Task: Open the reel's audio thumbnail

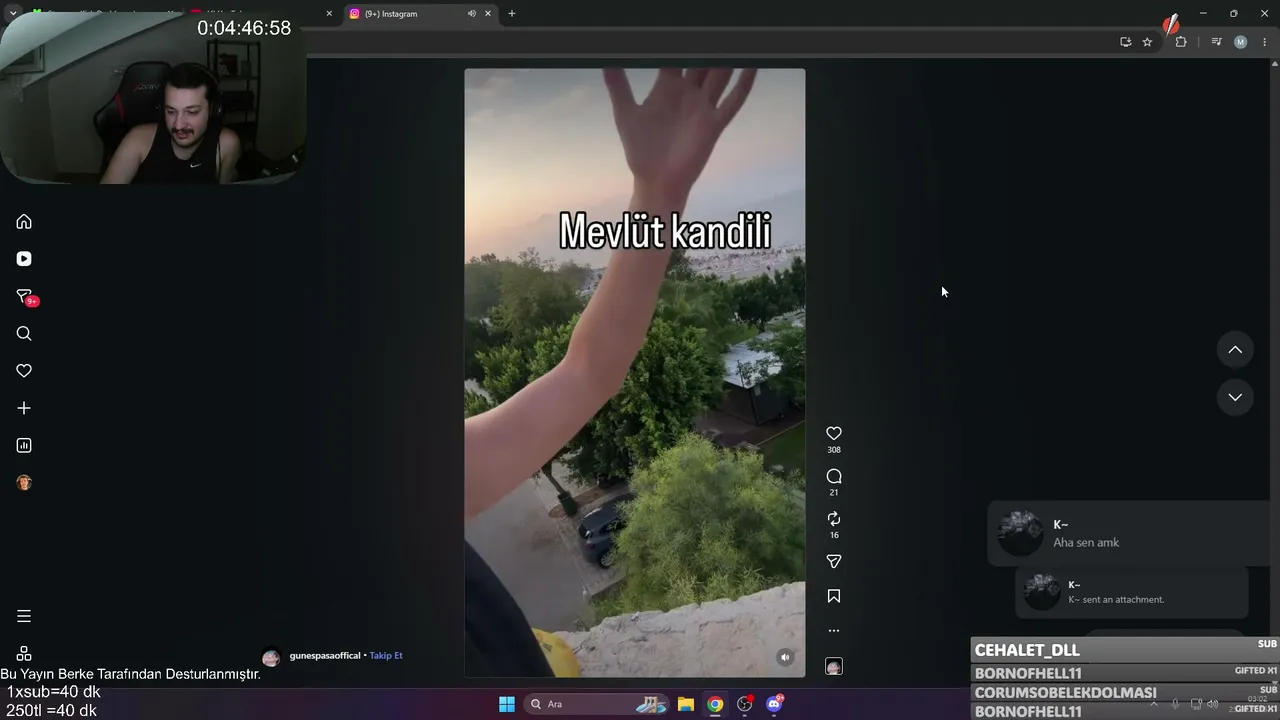Action: coord(834,667)
